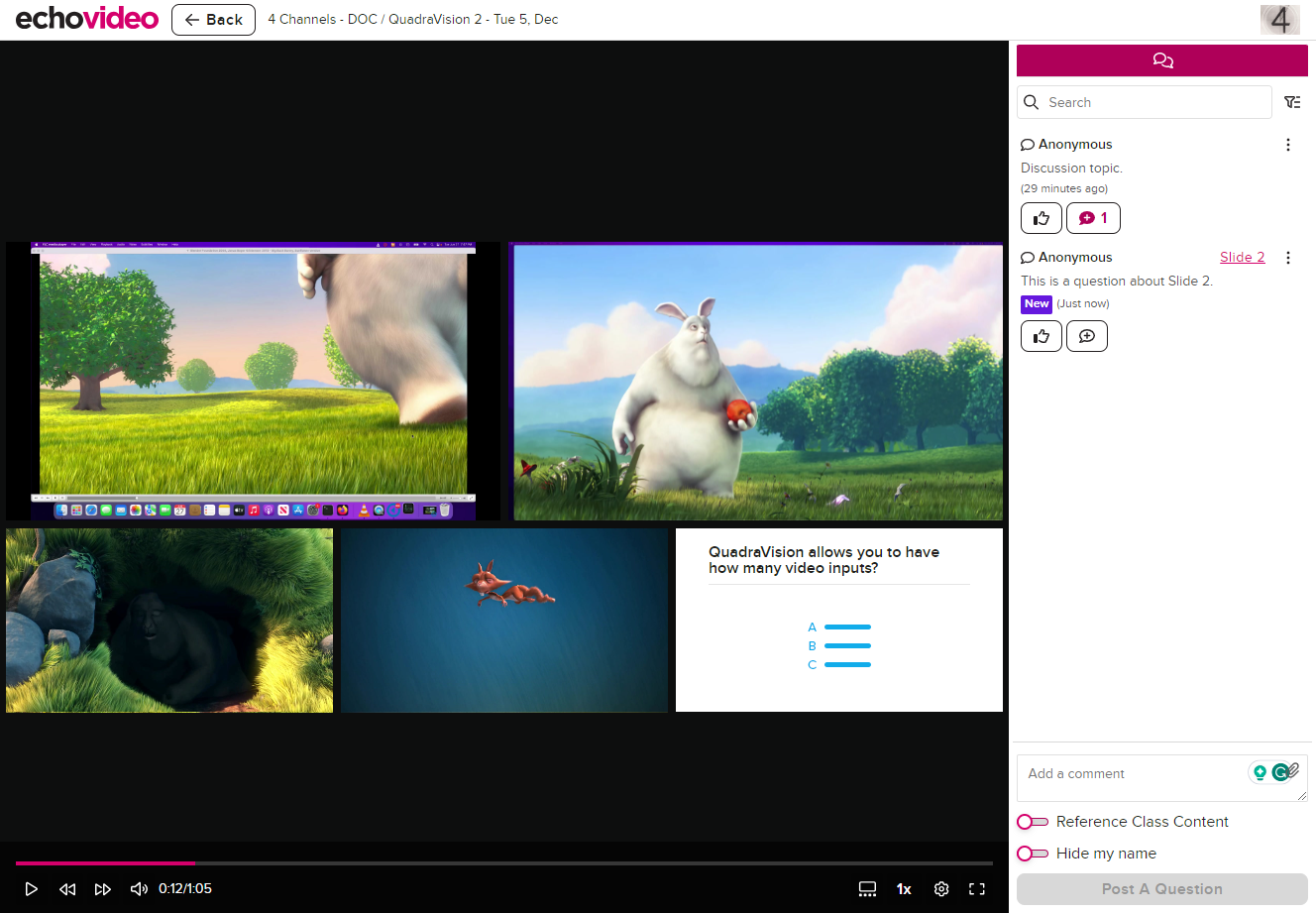Open options menu for Discussion topic post
Screen dimensions: 1316x913
pyautogui.click(x=1288, y=145)
